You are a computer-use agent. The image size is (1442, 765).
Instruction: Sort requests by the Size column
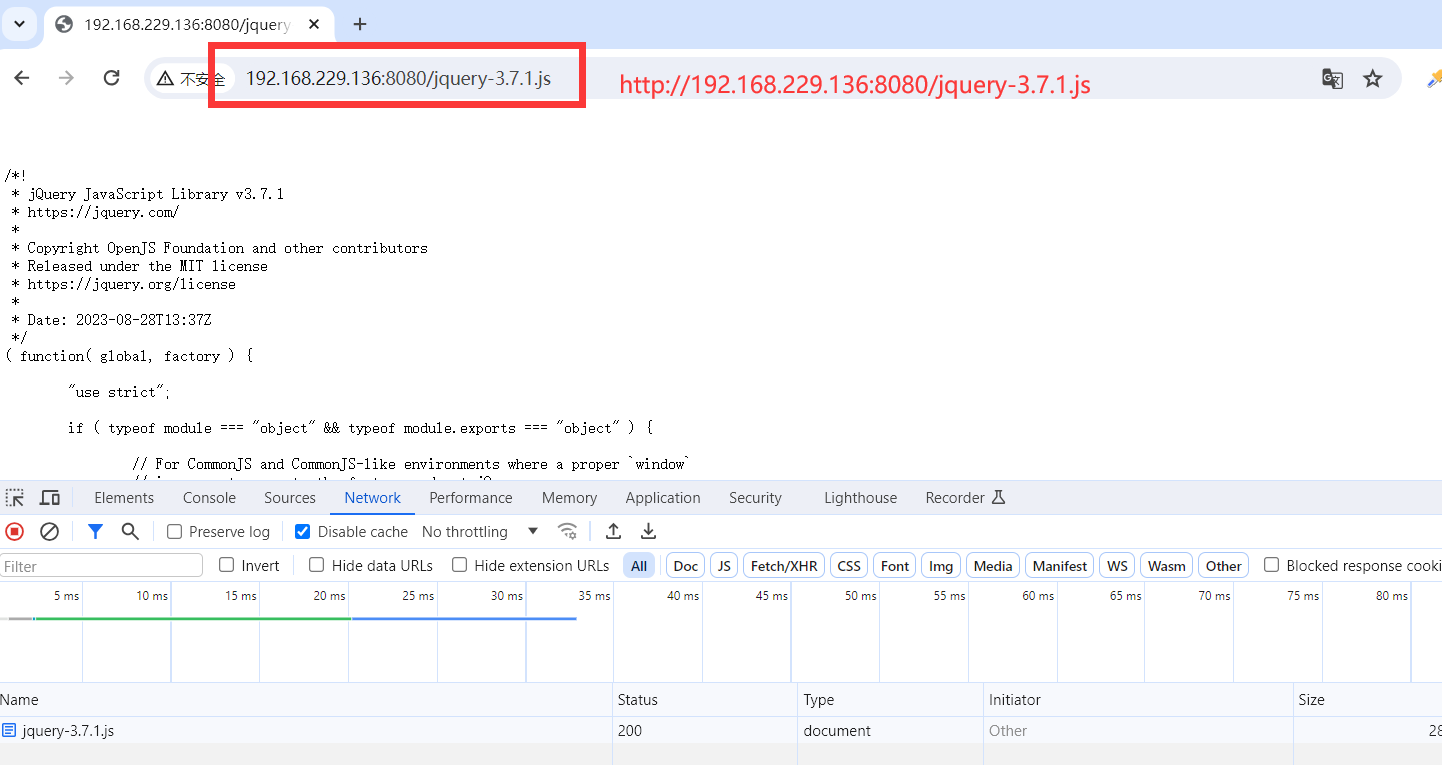click(1367, 700)
